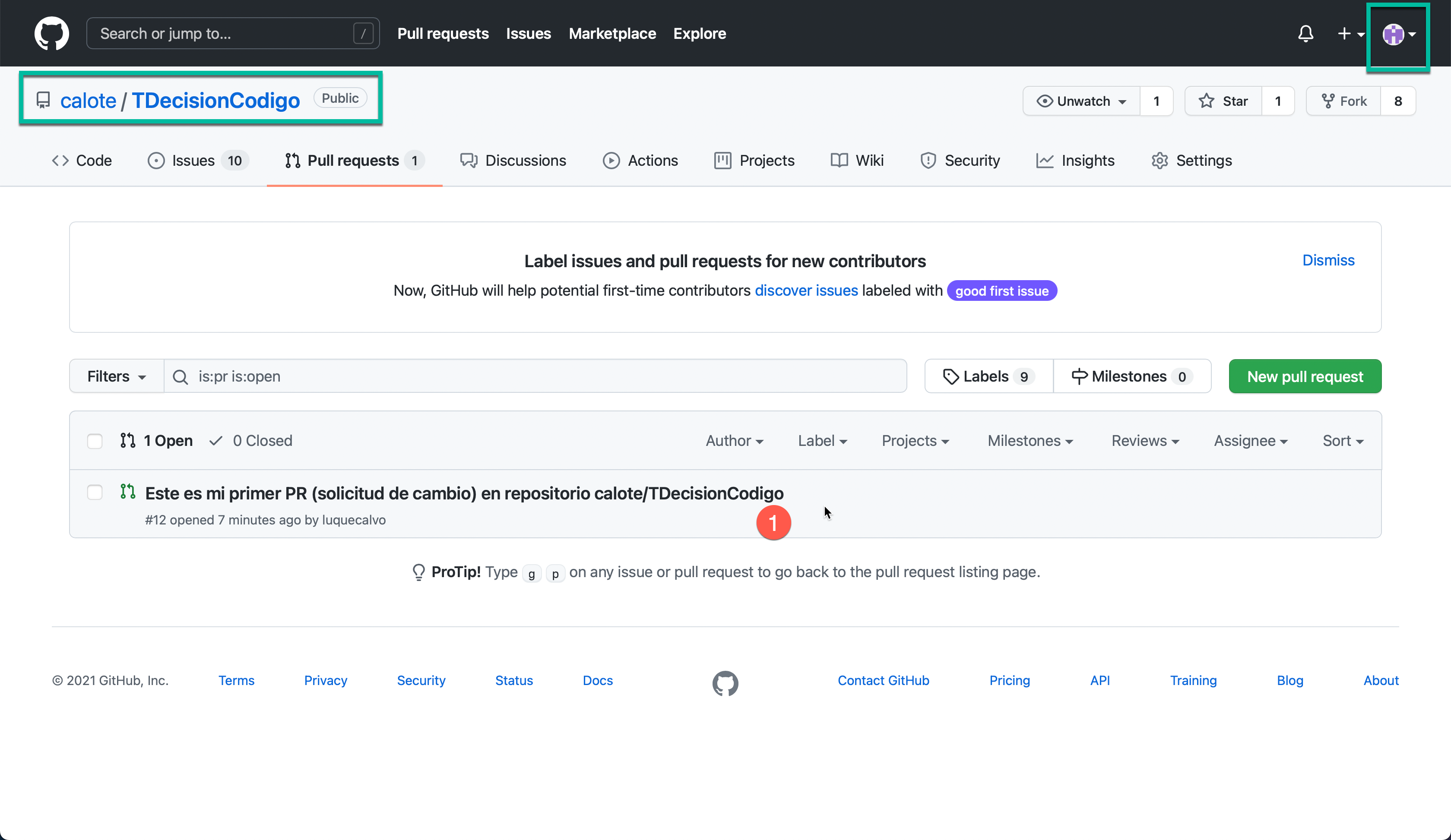Expand the Filters dropdown

[x=116, y=376]
